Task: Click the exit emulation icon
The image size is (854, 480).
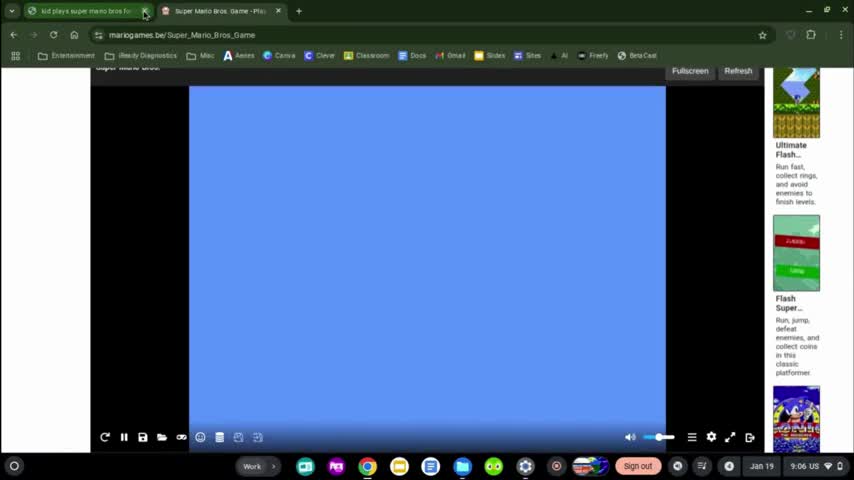Action: tap(750, 437)
